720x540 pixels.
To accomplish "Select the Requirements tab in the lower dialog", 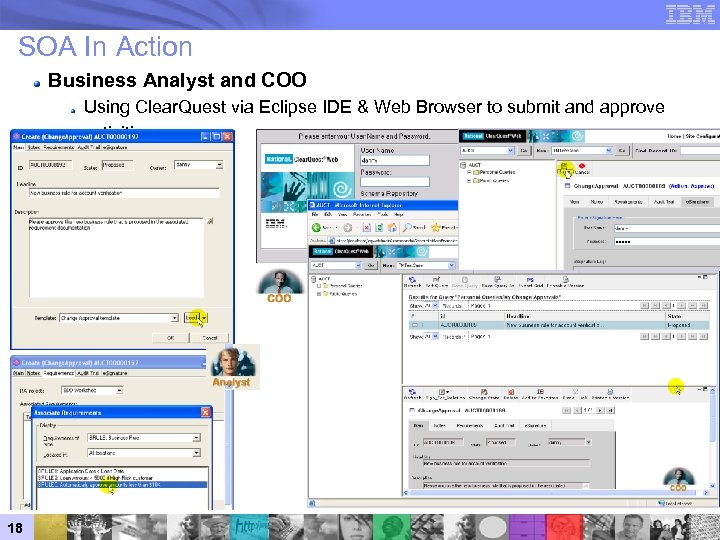I will [59, 373].
